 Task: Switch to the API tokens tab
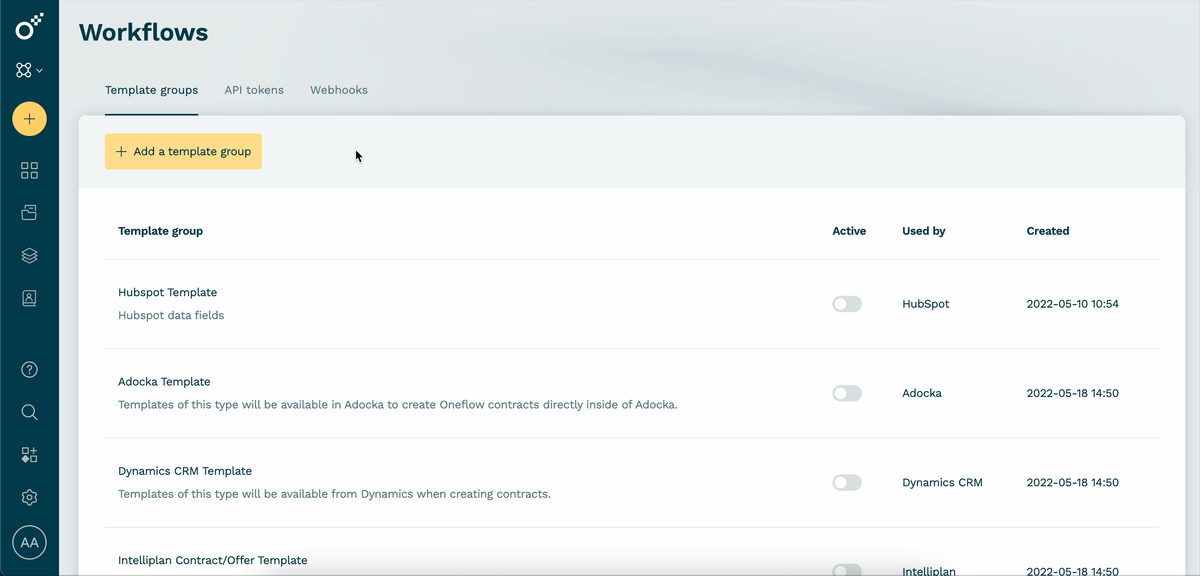(254, 90)
